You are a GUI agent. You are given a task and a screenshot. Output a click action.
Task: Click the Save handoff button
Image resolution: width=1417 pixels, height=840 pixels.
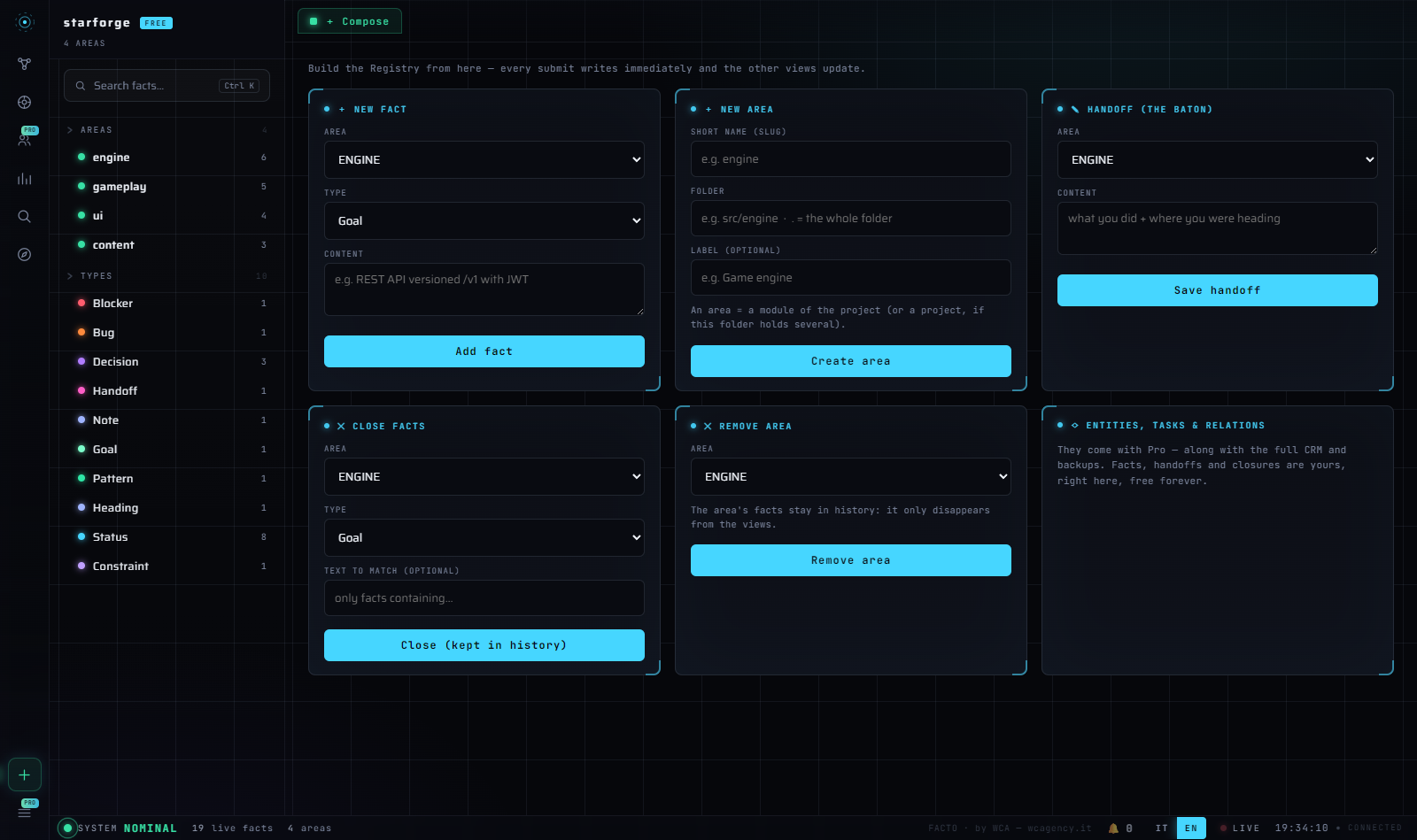point(1218,290)
